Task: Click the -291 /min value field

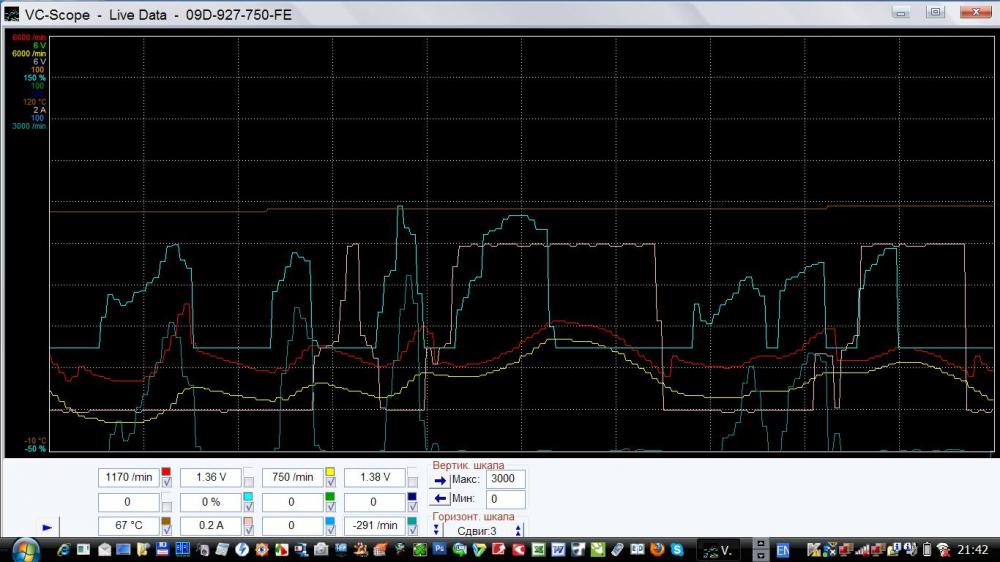Action: [374, 525]
